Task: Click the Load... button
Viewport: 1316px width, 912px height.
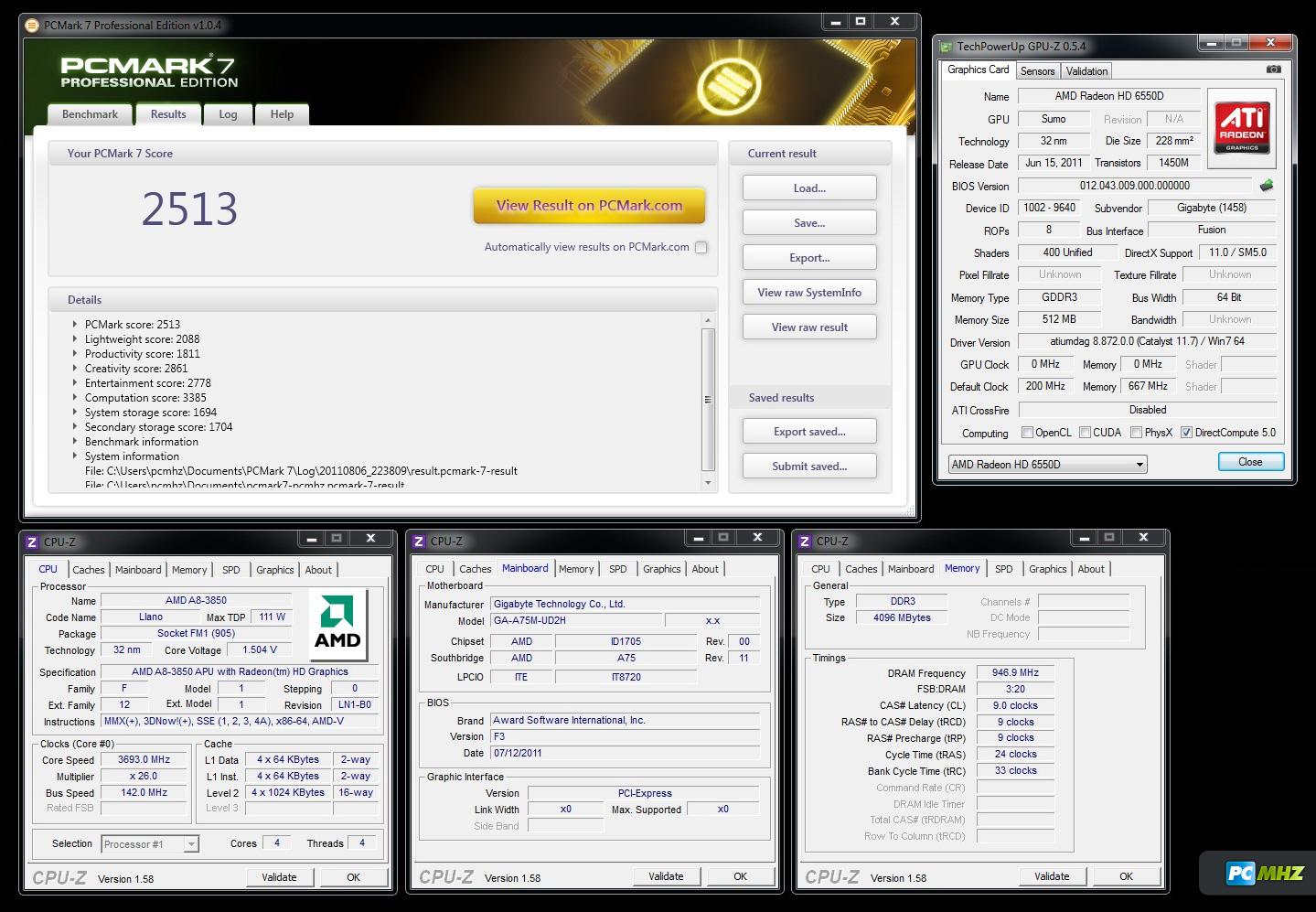Action: pos(809,188)
